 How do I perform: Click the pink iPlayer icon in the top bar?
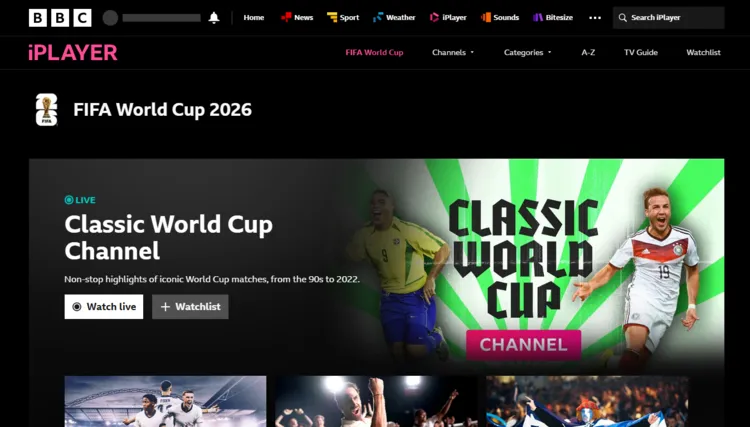tap(434, 18)
